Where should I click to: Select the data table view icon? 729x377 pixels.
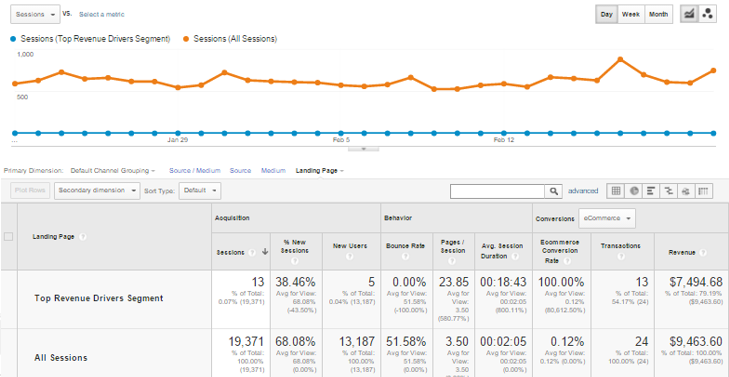coord(616,191)
